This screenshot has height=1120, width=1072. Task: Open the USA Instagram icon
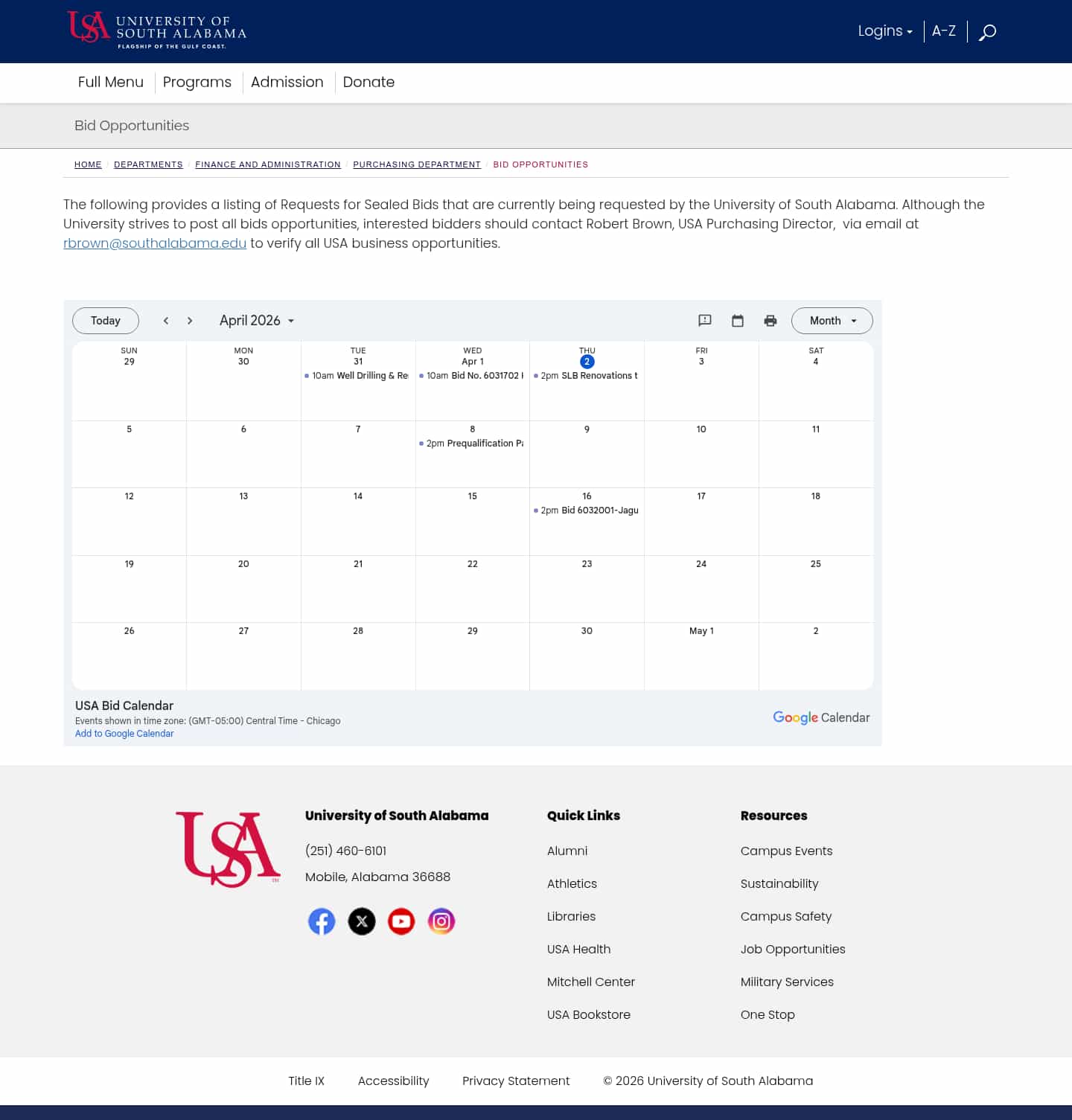[441, 921]
